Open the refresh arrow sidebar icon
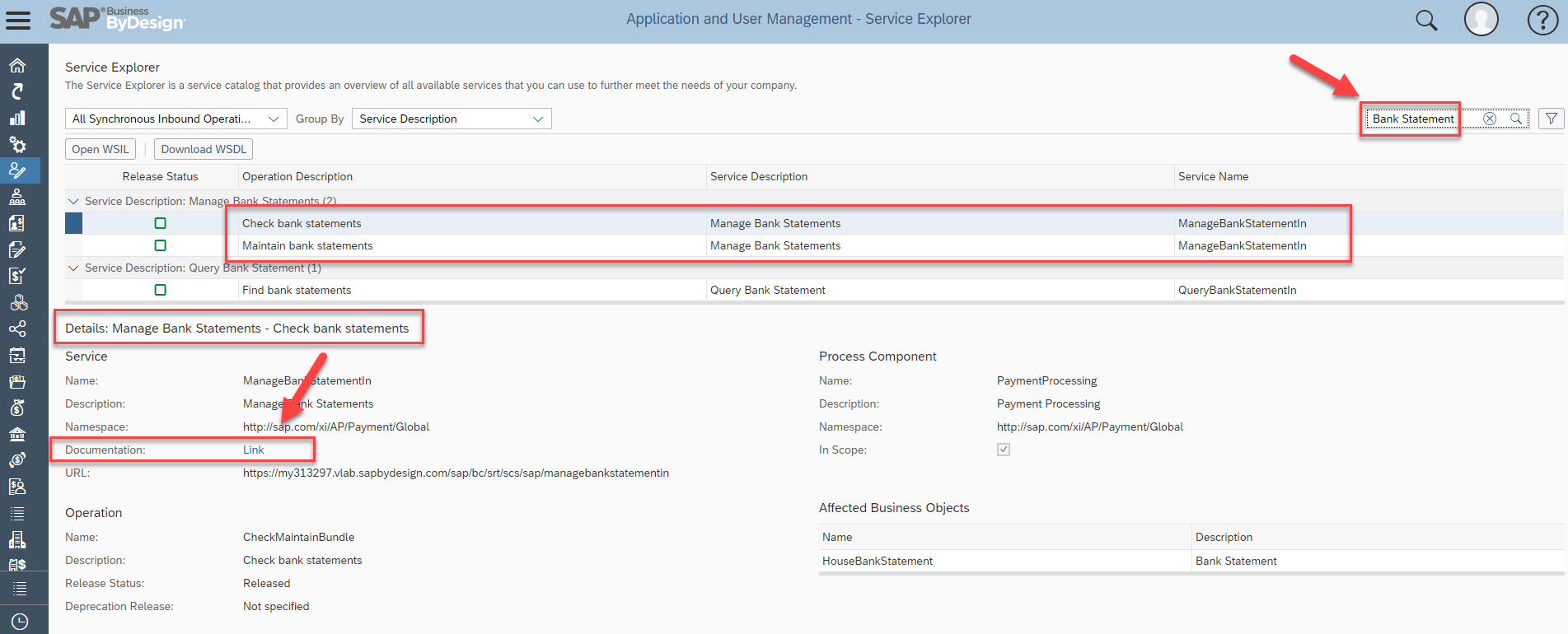 17,91
